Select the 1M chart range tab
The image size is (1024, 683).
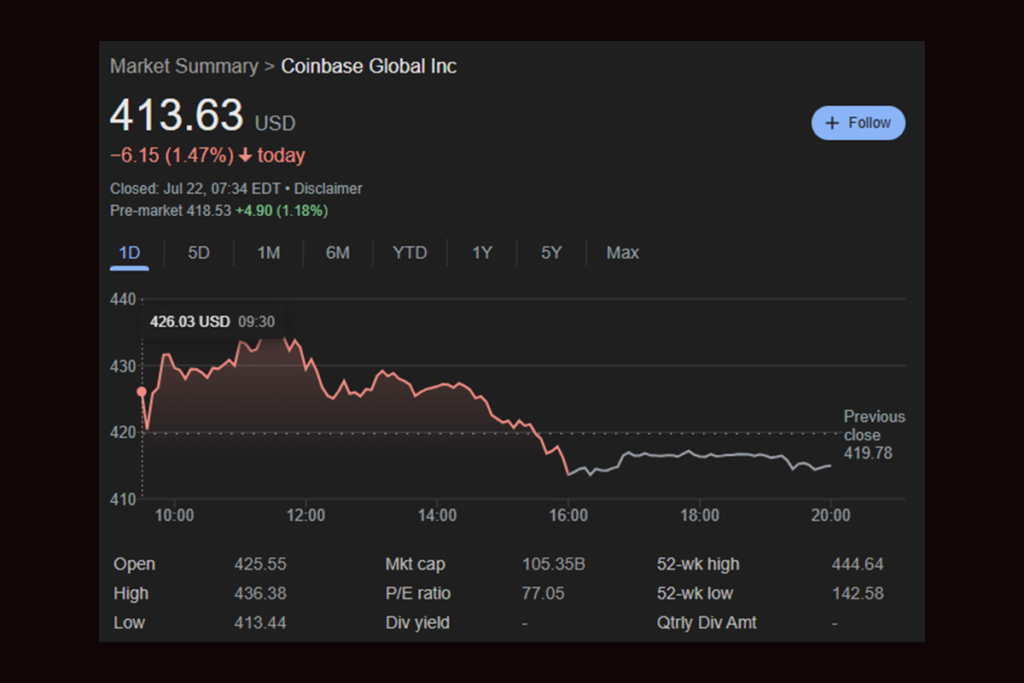click(268, 253)
